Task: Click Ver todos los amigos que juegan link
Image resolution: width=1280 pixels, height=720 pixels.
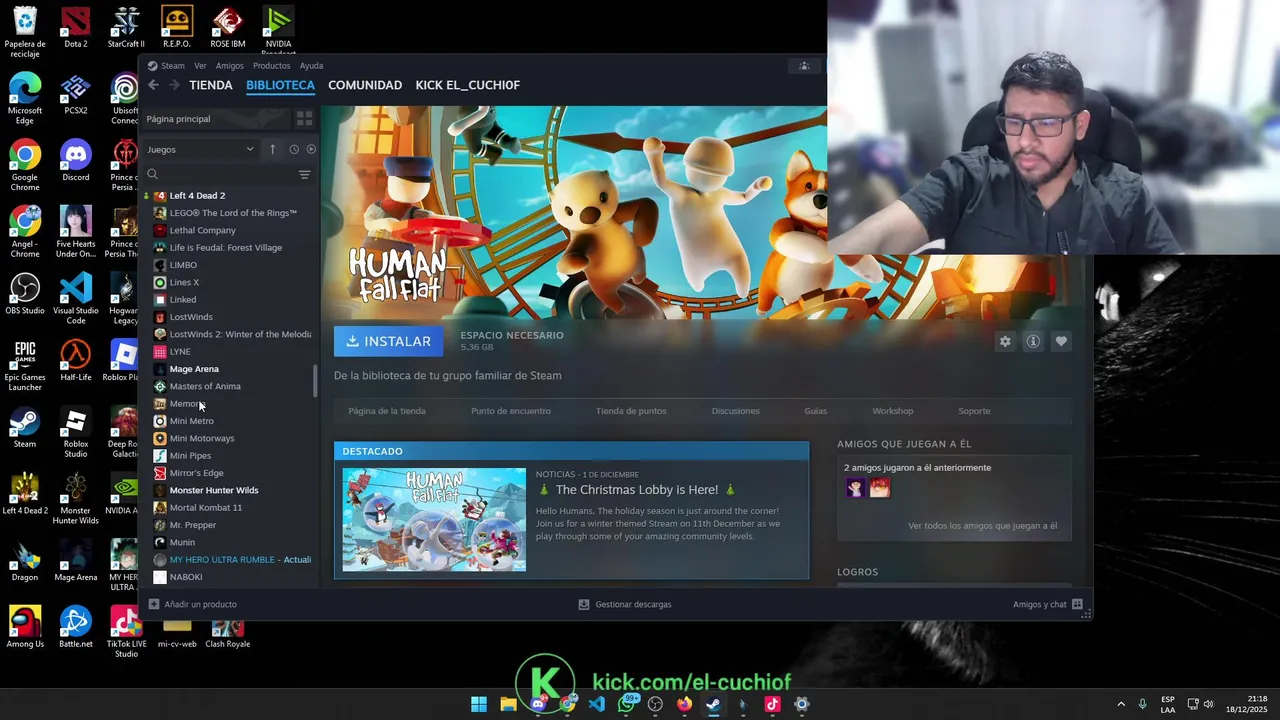Action: pyautogui.click(x=982, y=526)
